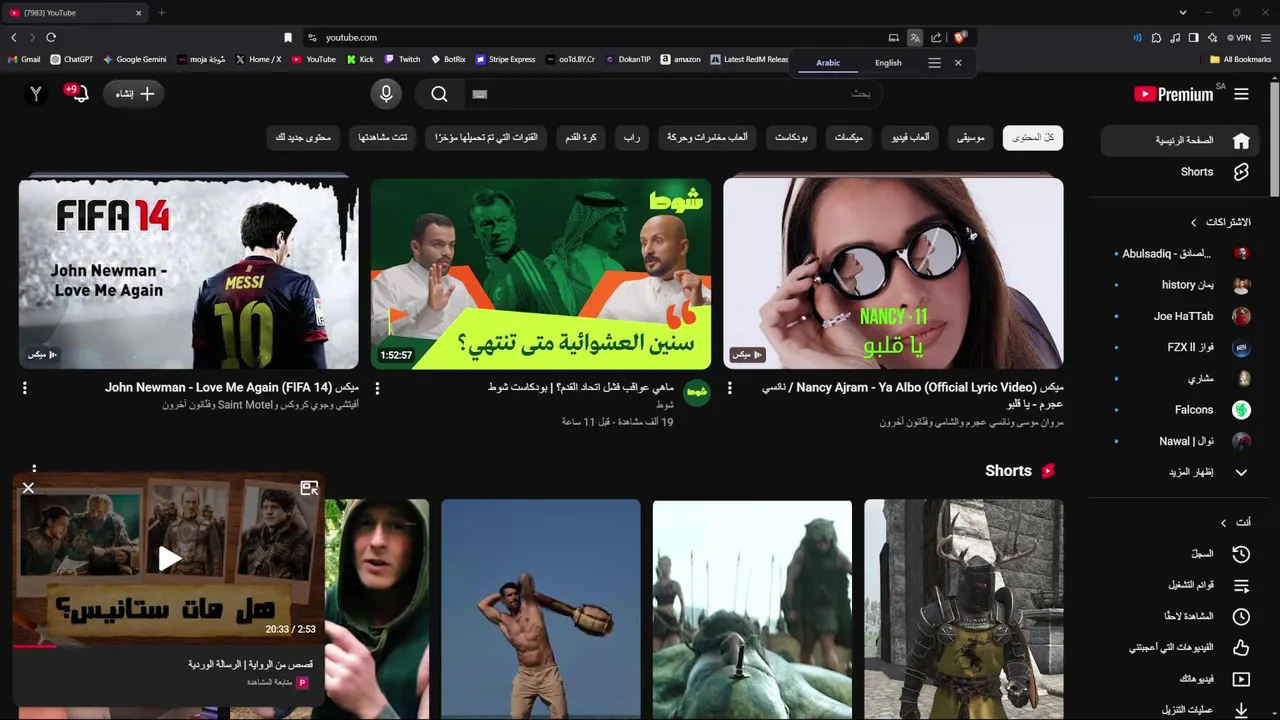Go to Home (الصفحة الرئيسية) in sidebar

1181,140
